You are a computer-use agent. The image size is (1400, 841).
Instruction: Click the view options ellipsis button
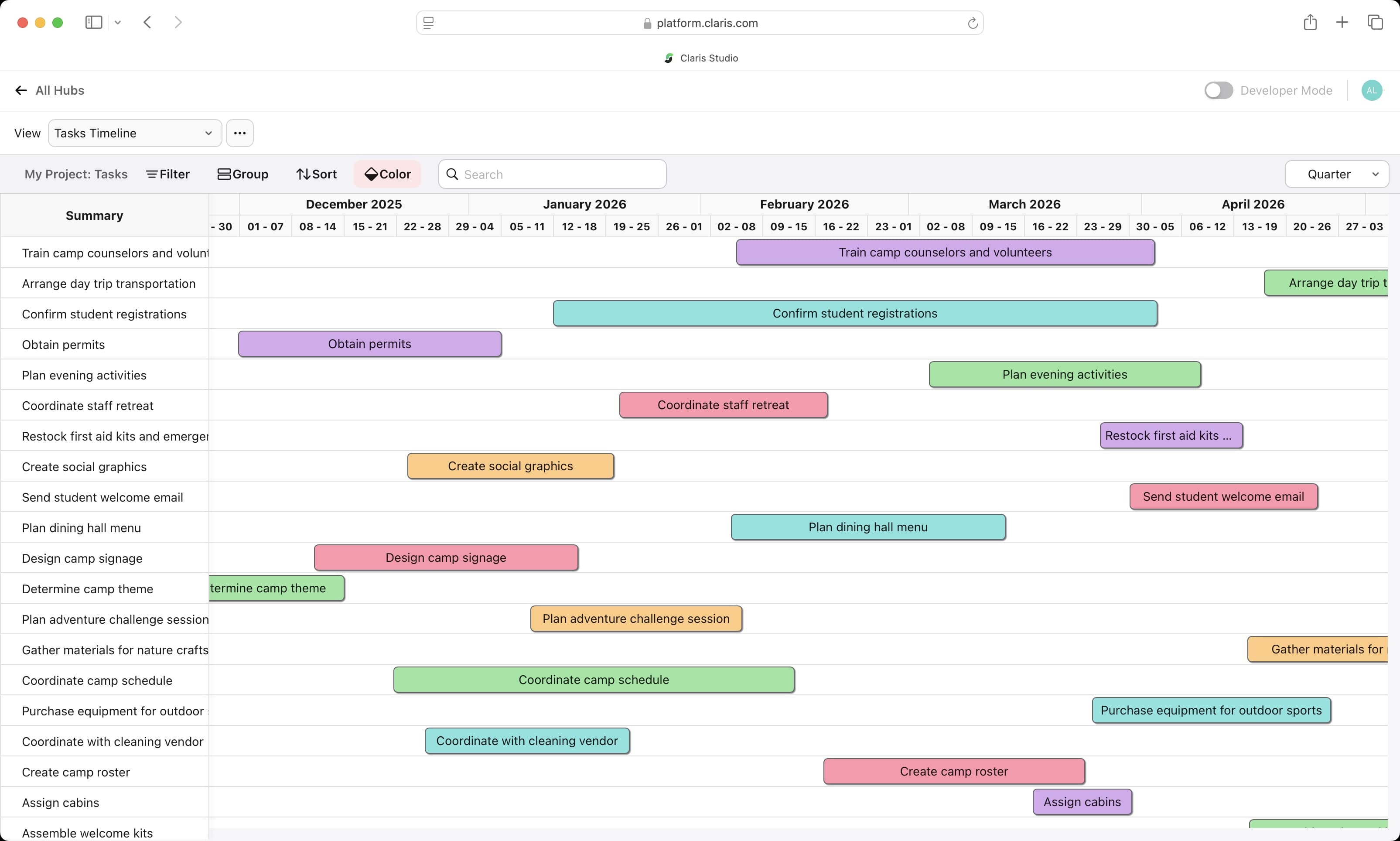pyautogui.click(x=240, y=133)
